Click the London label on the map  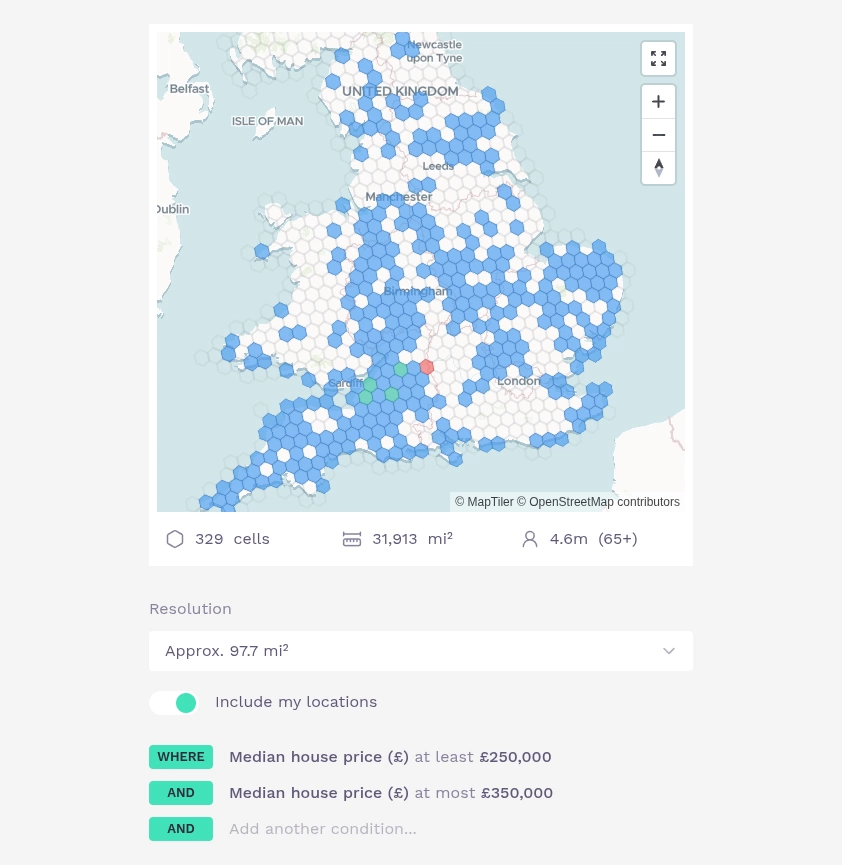point(519,381)
